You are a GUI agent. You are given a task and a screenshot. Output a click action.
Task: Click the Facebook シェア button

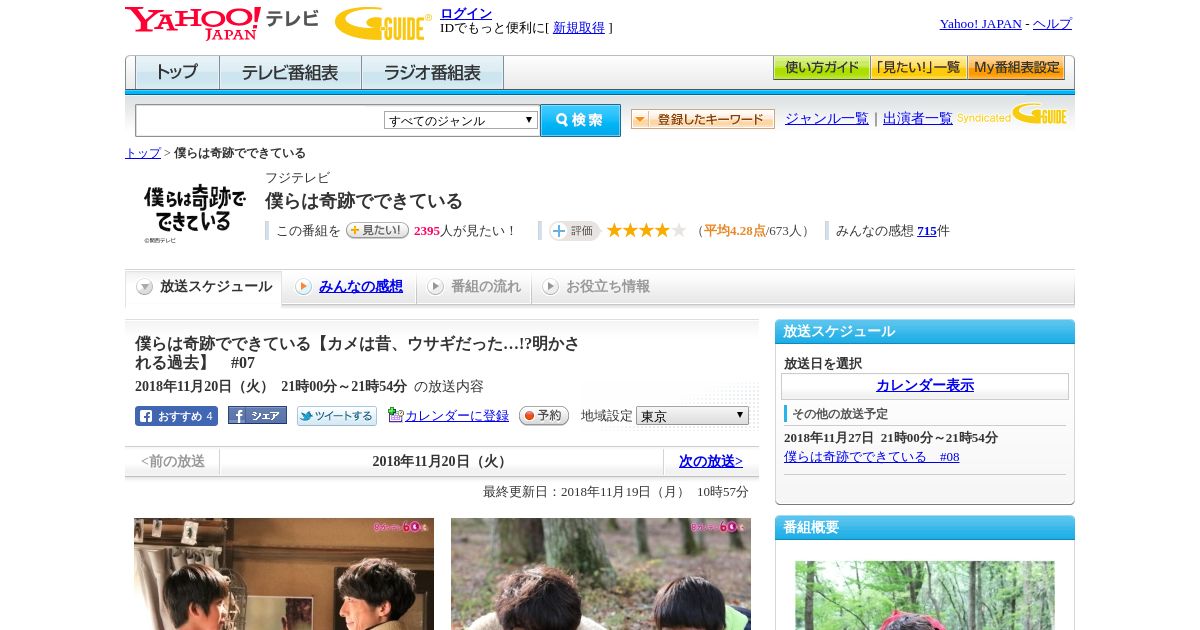[257, 415]
